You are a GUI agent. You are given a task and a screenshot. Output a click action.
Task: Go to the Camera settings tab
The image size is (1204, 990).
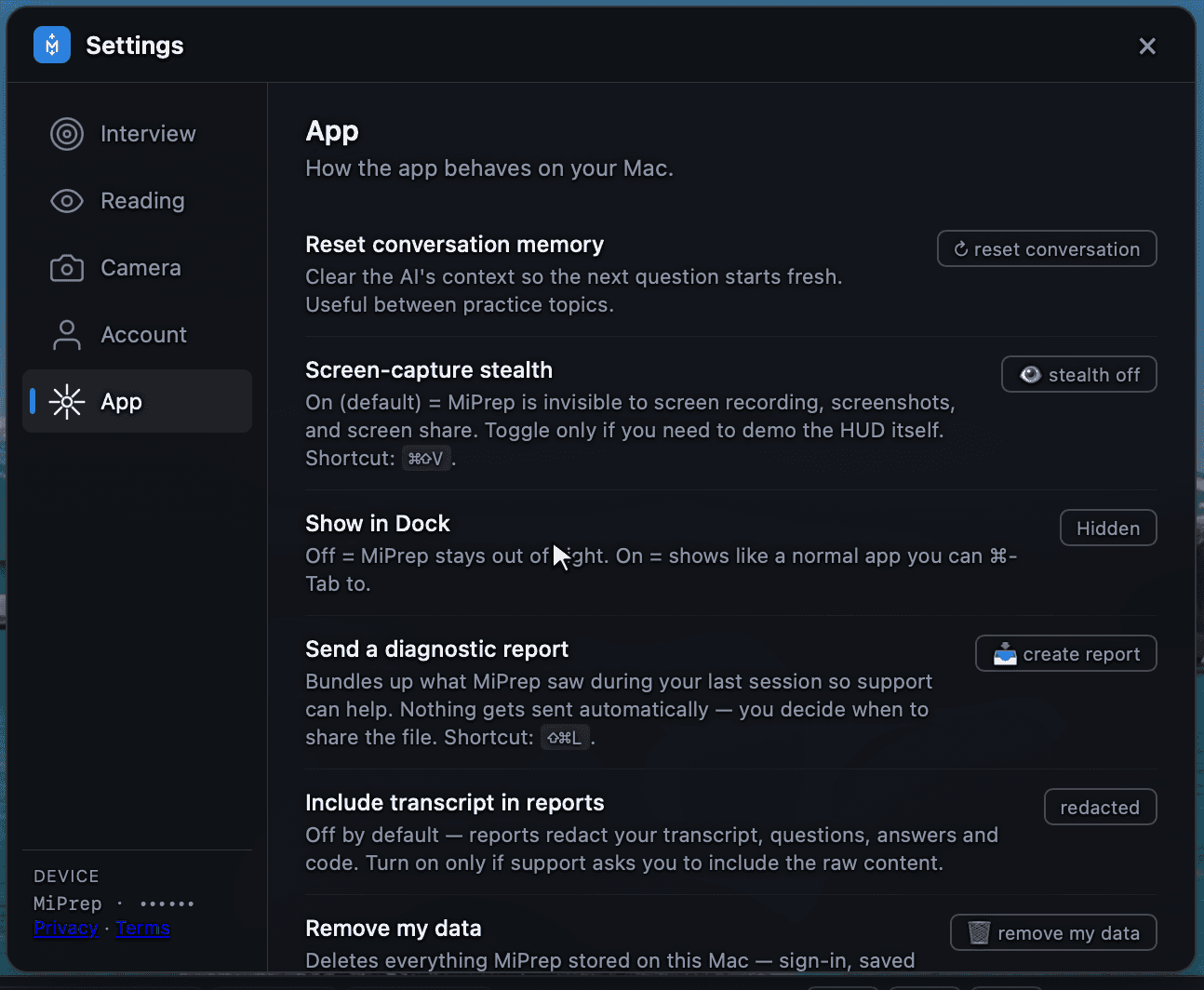(137, 268)
